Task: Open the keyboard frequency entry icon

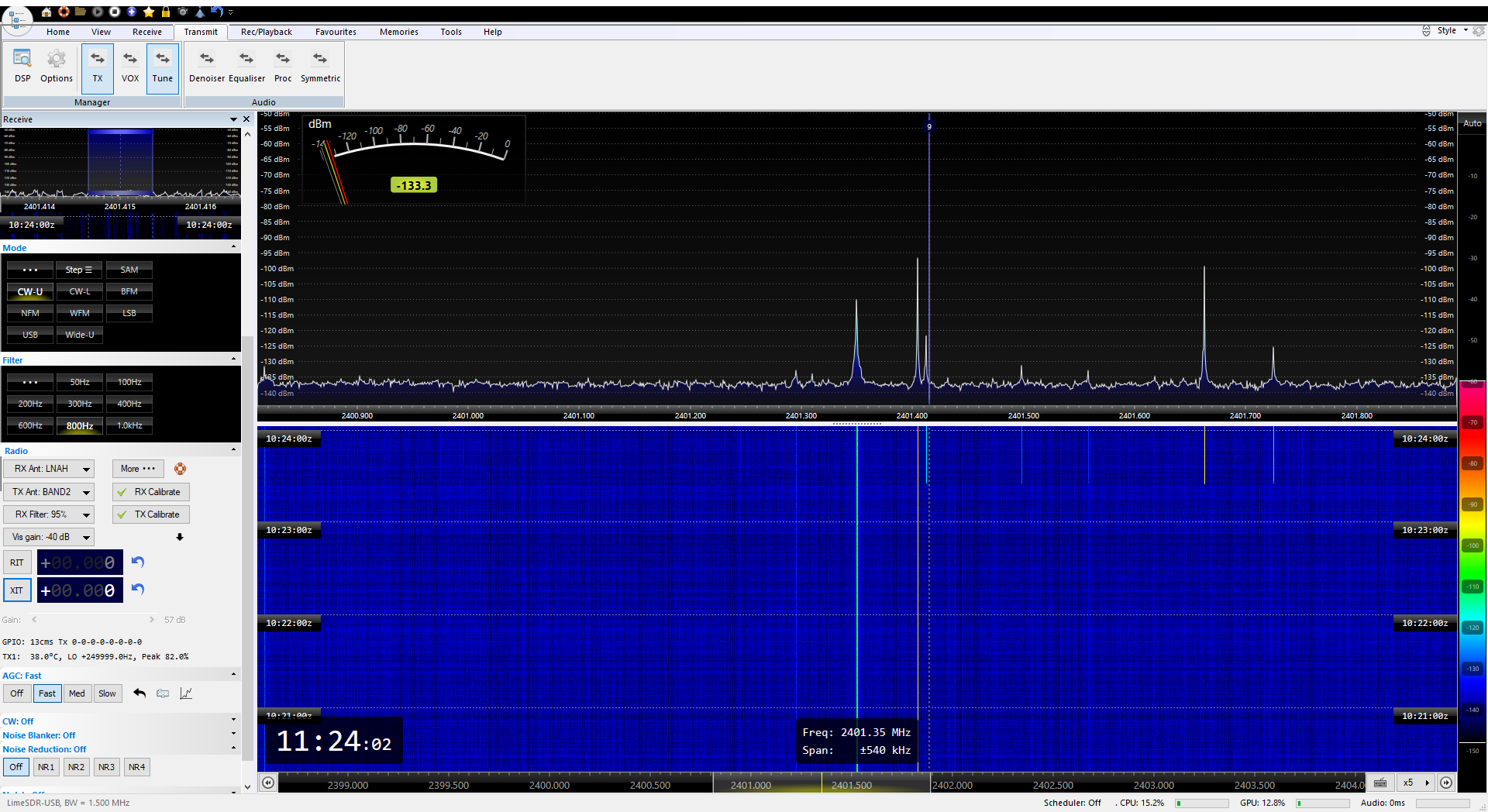Action: [x=1380, y=783]
